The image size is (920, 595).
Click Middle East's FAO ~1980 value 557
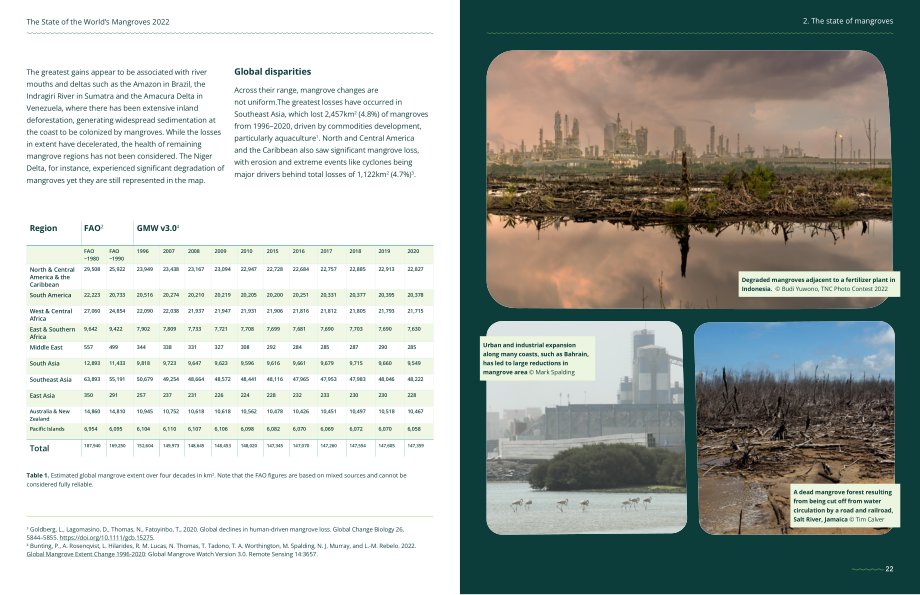(x=88, y=347)
